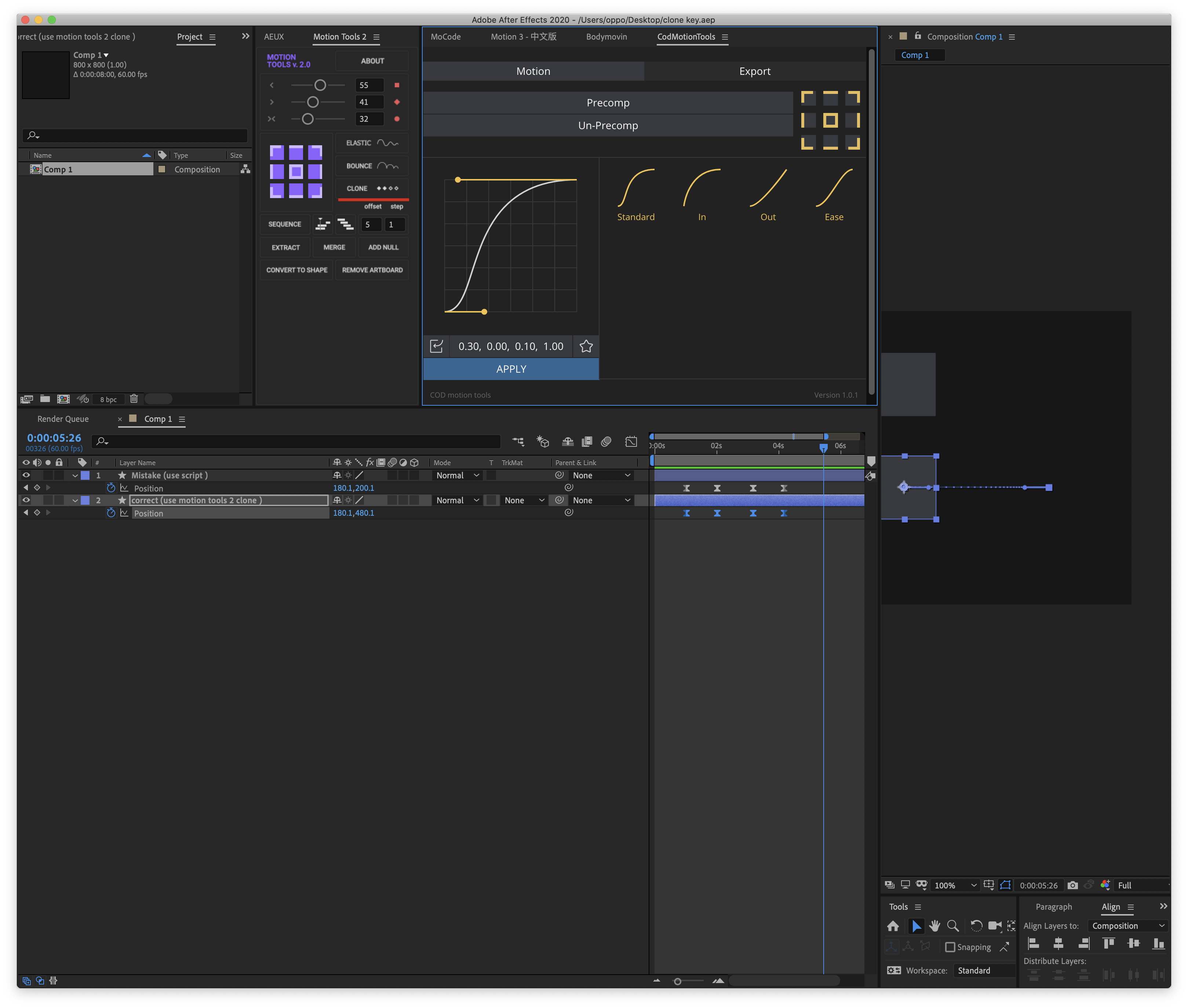
Task: Select the Home tool icon in Tools panel
Action: click(893, 926)
